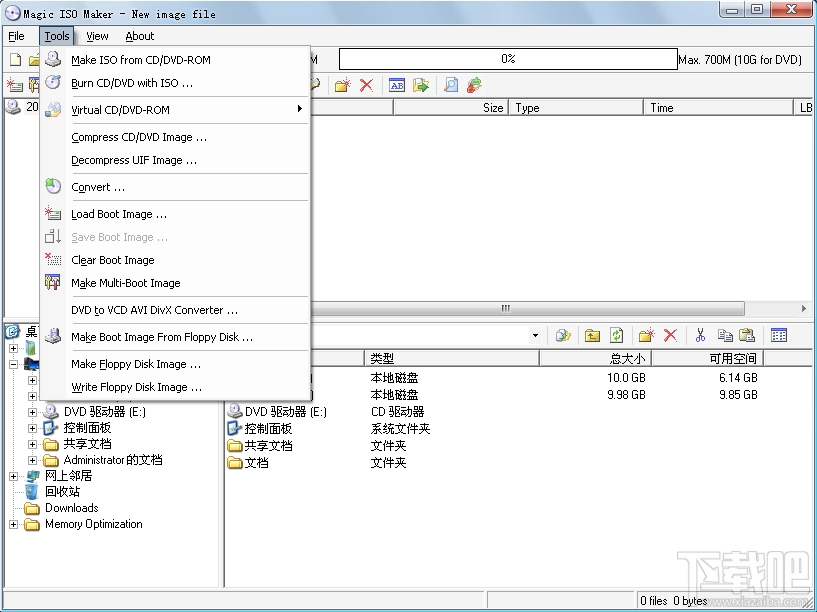The width and height of the screenshot is (817, 612).
Task: Click the Rename (AB) toolbar icon
Action: coord(398,84)
